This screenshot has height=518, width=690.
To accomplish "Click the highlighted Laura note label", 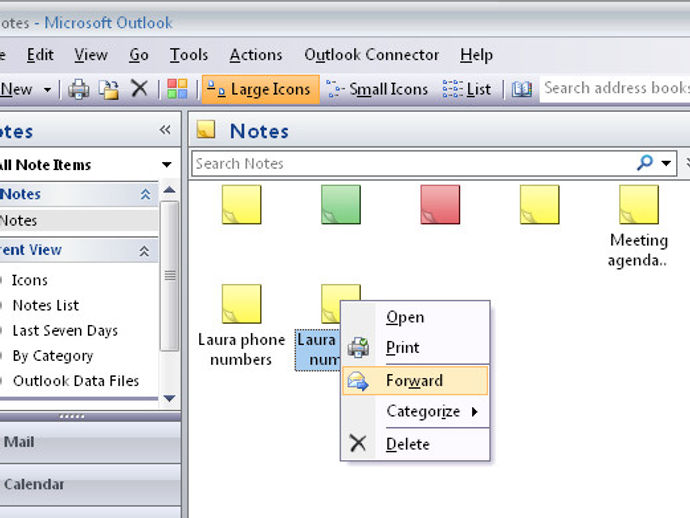I will [318, 350].
